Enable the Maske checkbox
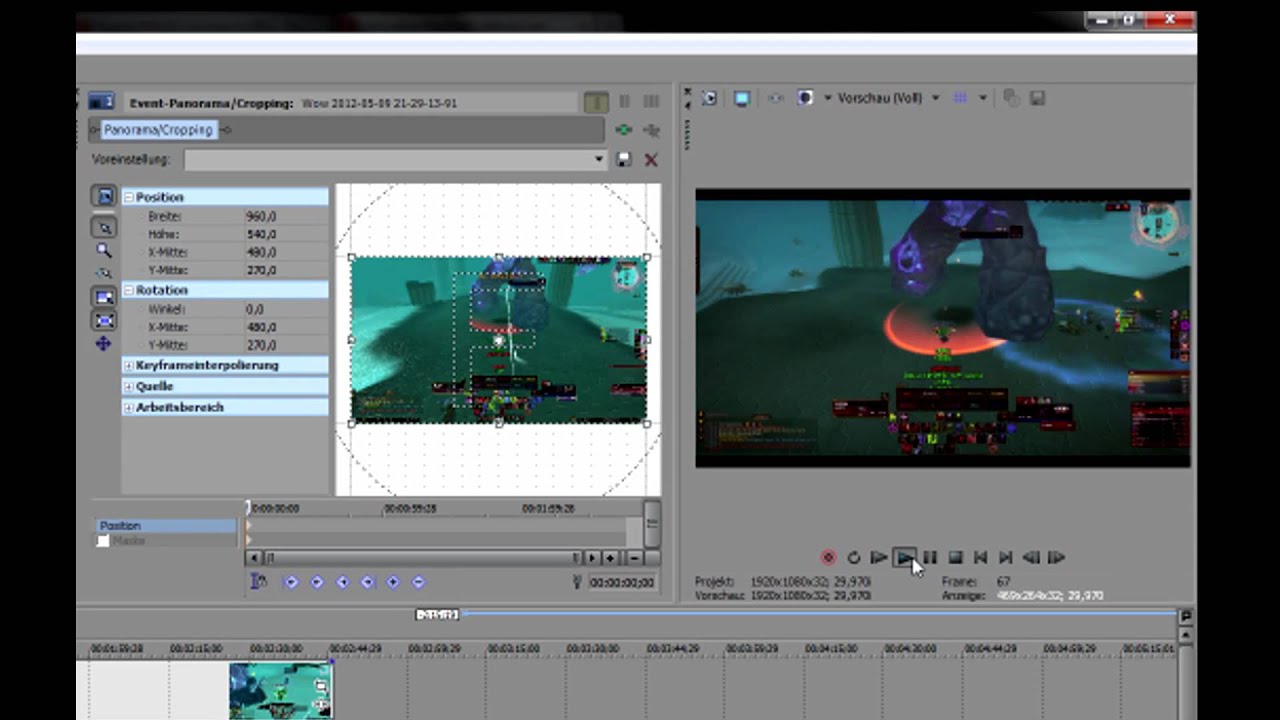Image resolution: width=1280 pixels, height=720 pixels. pyautogui.click(x=103, y=541)
